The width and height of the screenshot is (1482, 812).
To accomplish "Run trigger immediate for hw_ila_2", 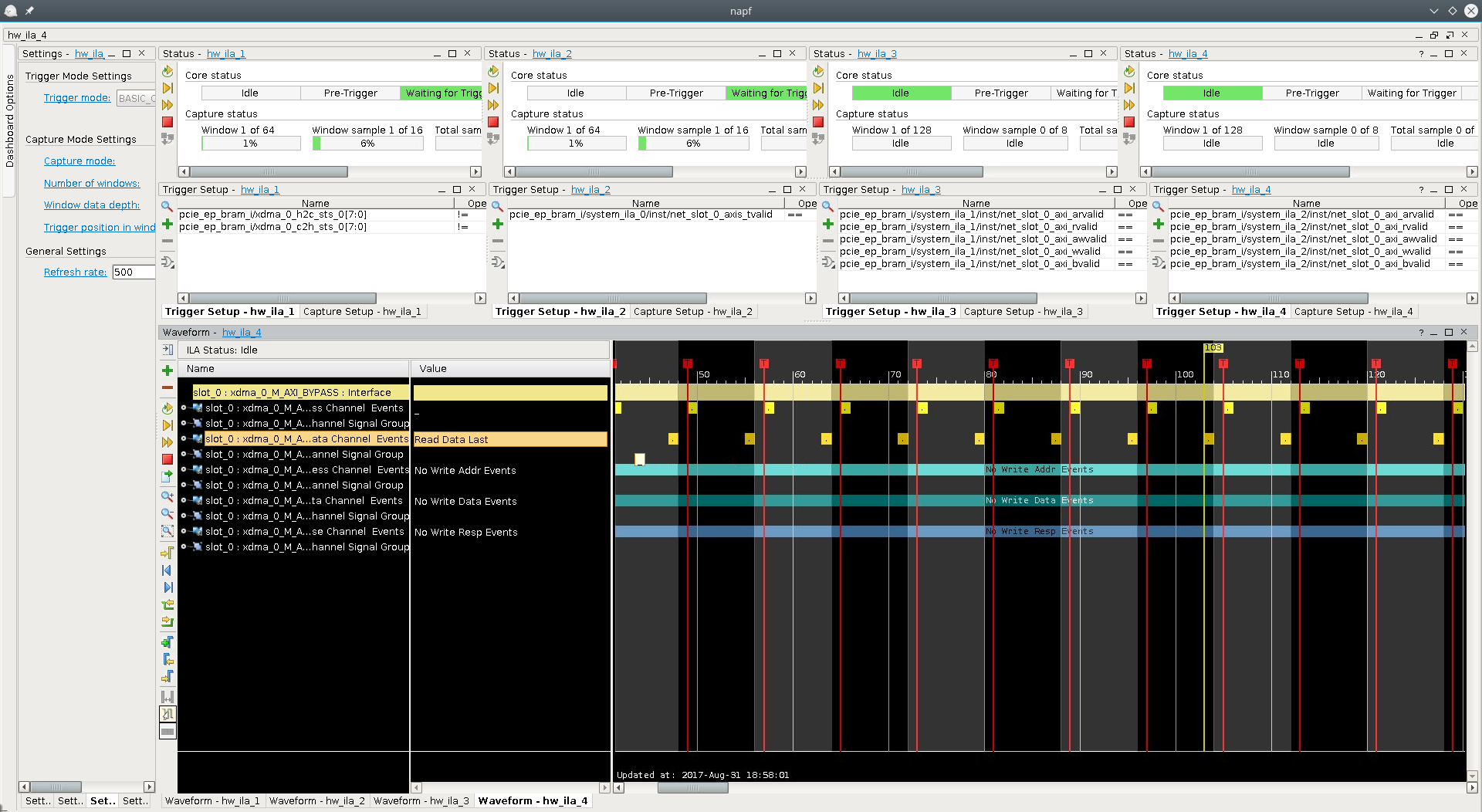I will [x=493, y=105].
